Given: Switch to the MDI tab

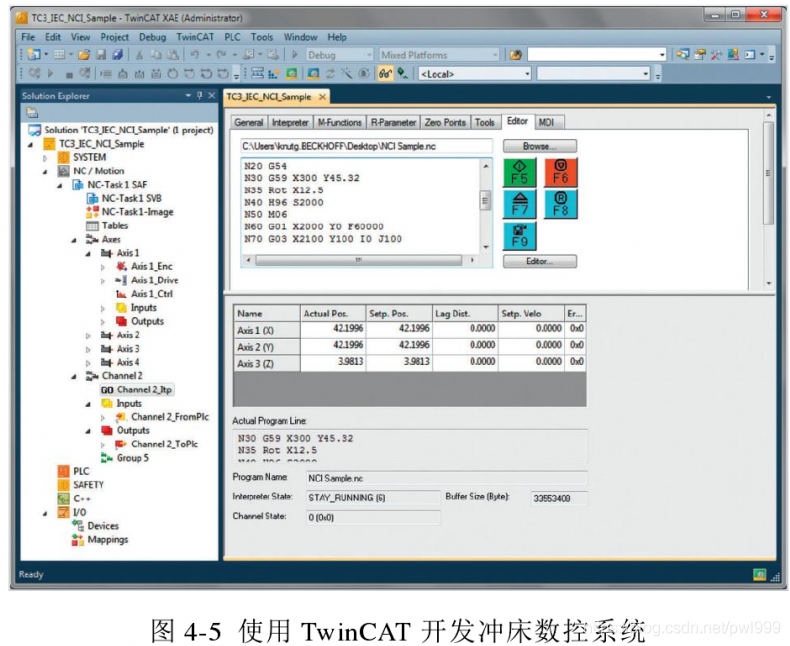Looking at the screenshot, I should 547,122.
